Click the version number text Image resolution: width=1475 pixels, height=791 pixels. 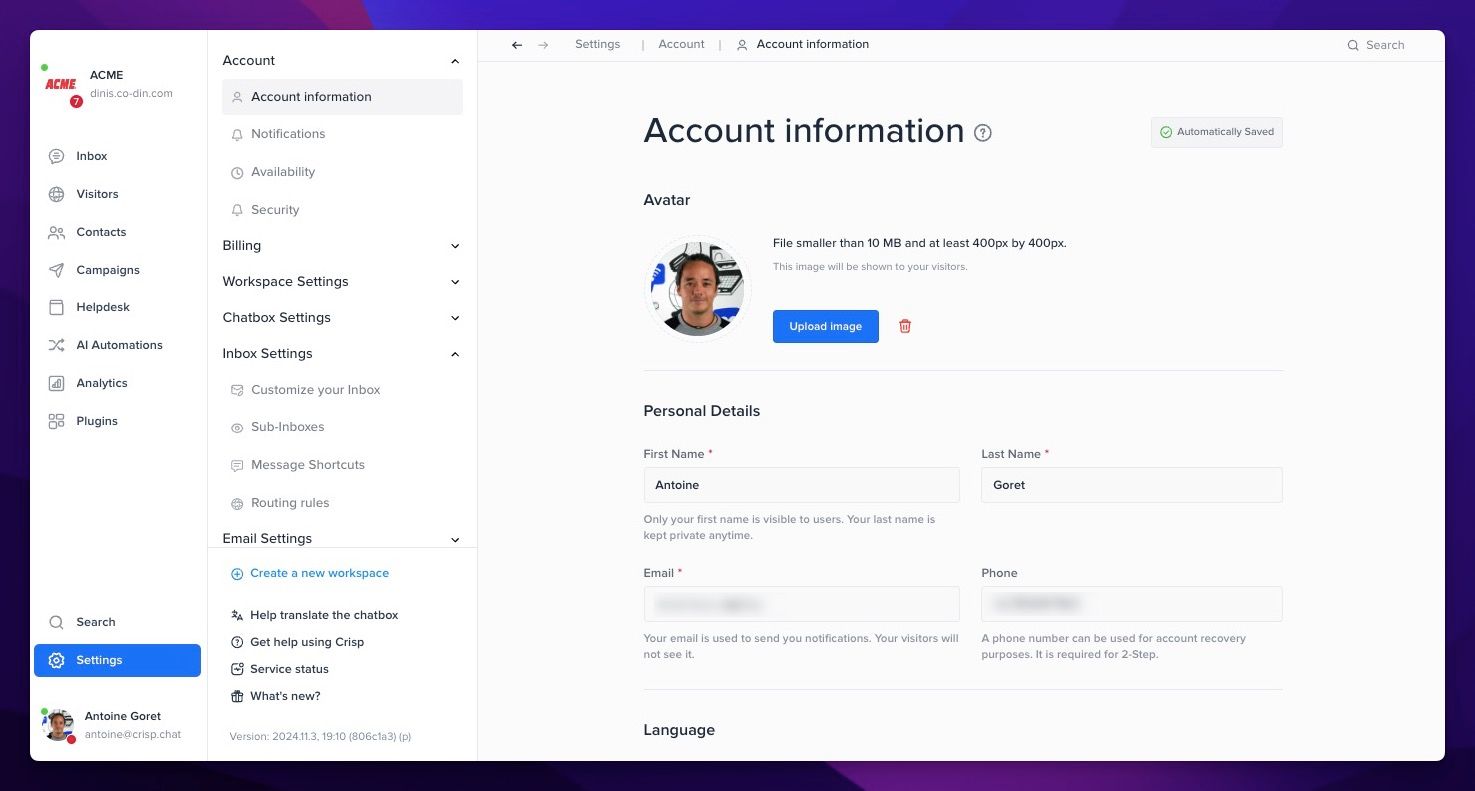coord(320,736)
